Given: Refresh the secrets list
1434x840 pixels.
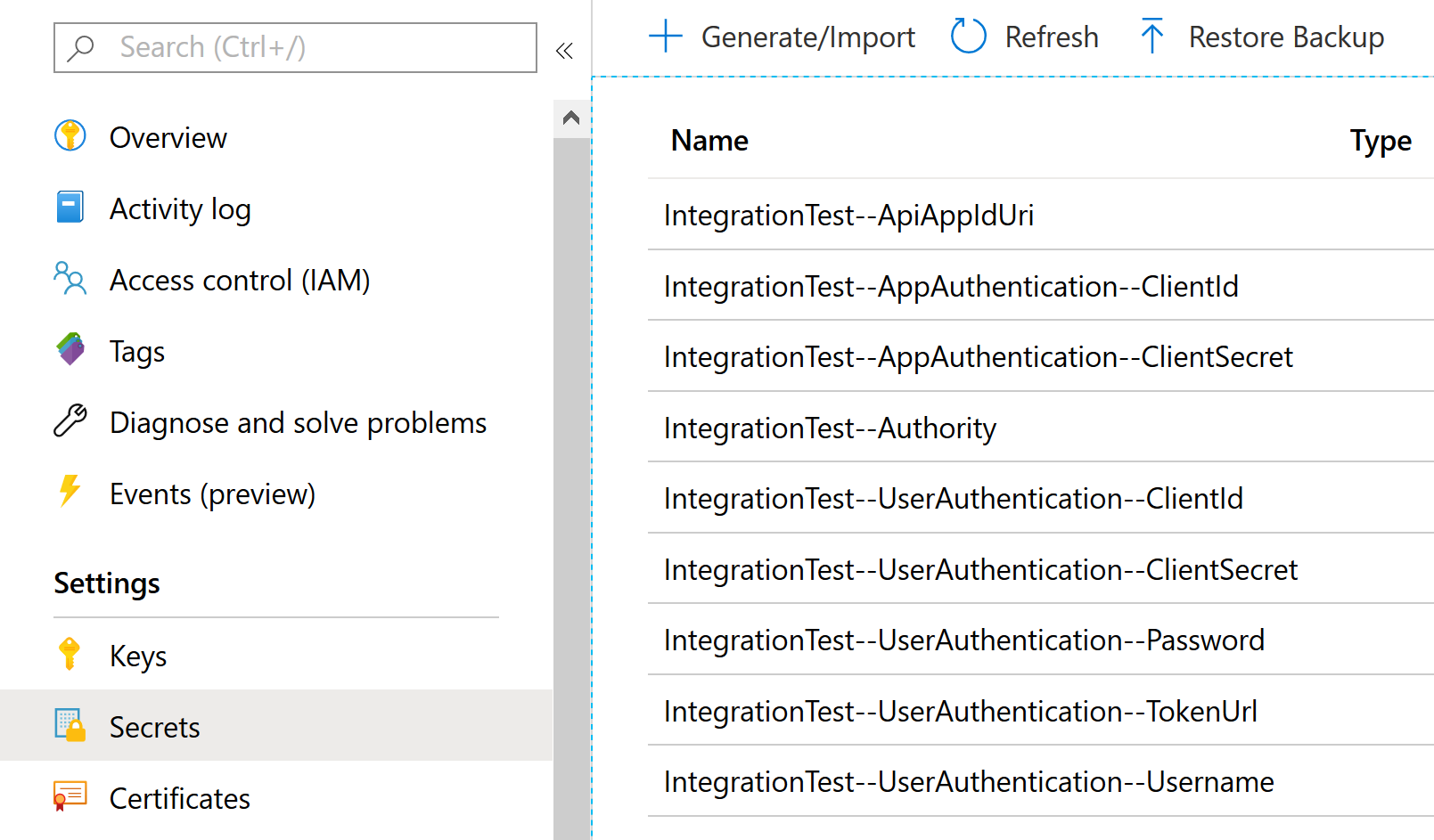Looking at the screenshot, I should [1025, 37].
